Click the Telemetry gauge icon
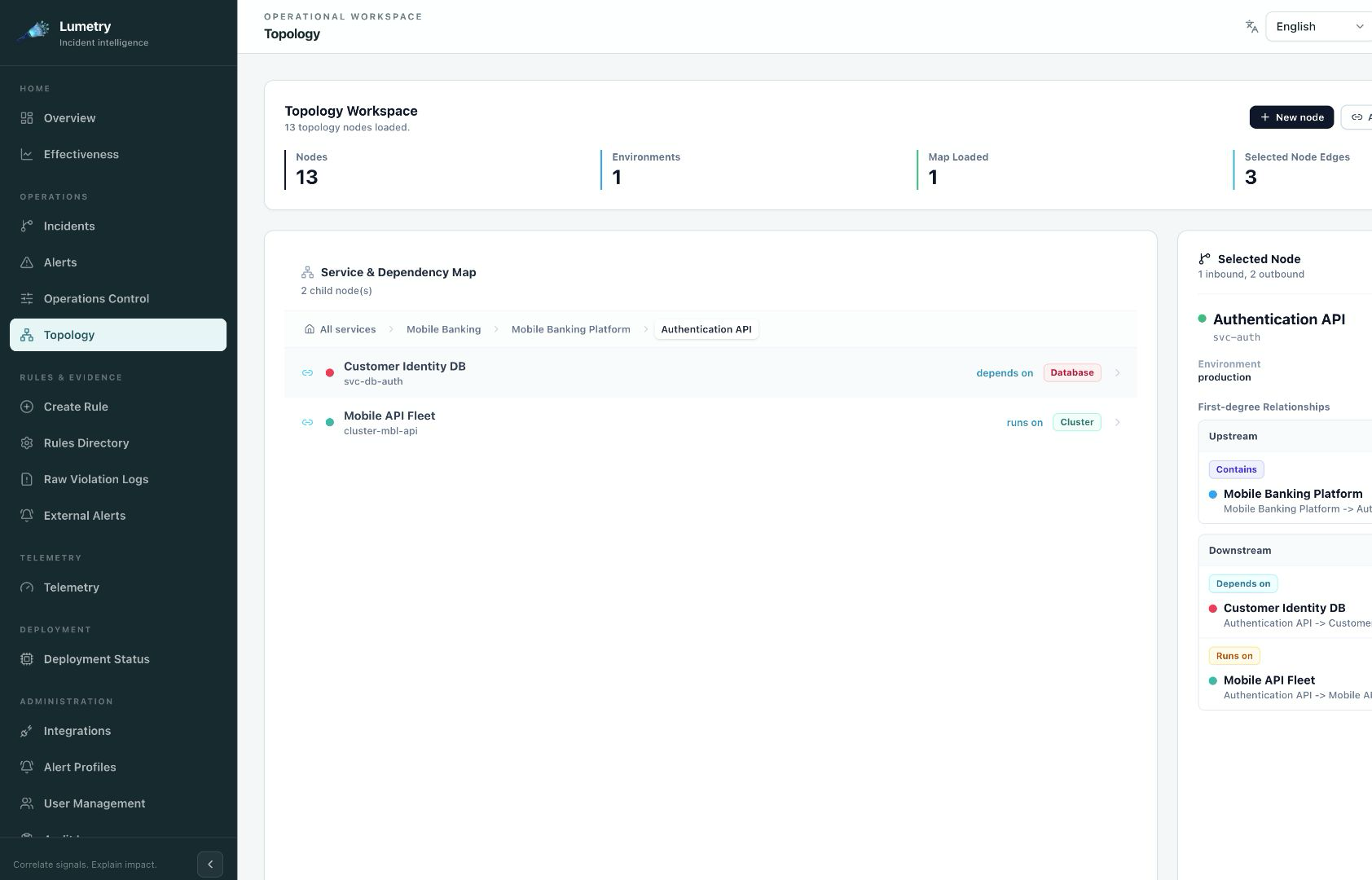 [x=27, y=587]
